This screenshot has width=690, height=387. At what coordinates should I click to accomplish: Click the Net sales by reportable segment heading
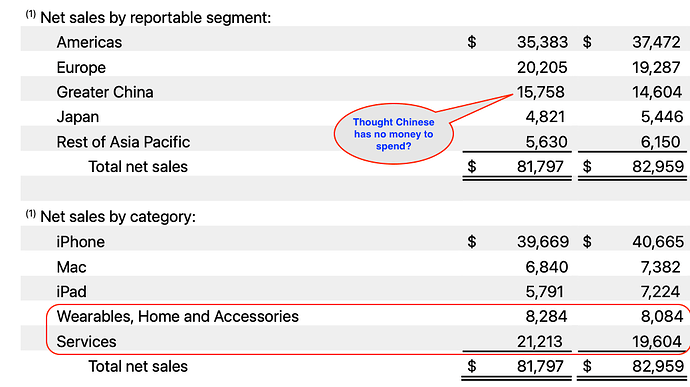pyautogui.click(x=155, y=18)
